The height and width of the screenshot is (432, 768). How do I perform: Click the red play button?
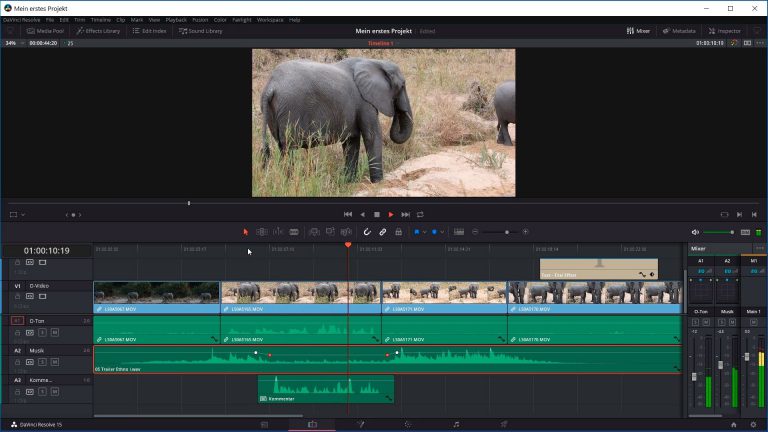point(391,215)
